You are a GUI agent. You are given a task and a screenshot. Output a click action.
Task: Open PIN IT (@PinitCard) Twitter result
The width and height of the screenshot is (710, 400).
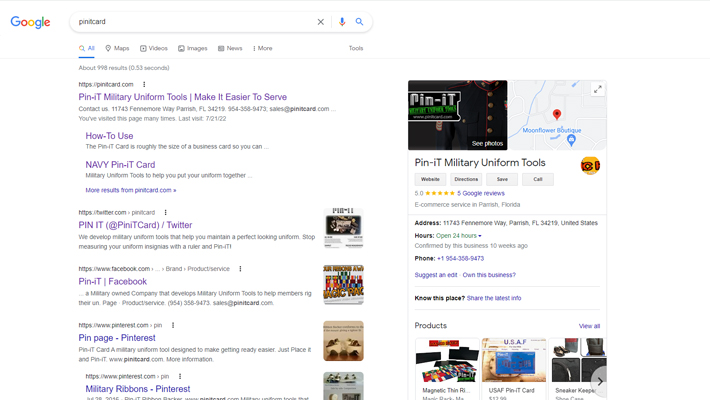(x=135, y=225)
